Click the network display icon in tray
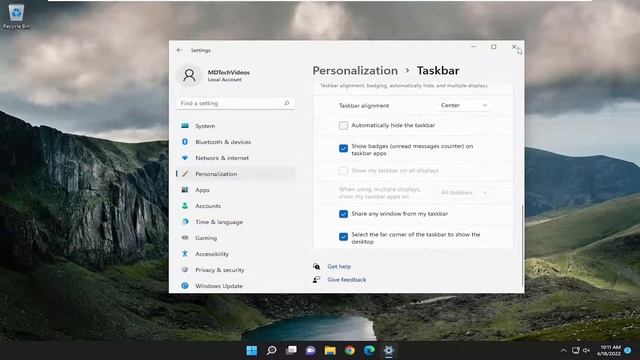The height and width of the screenshot is (360, 640). (x=576, y=350)
